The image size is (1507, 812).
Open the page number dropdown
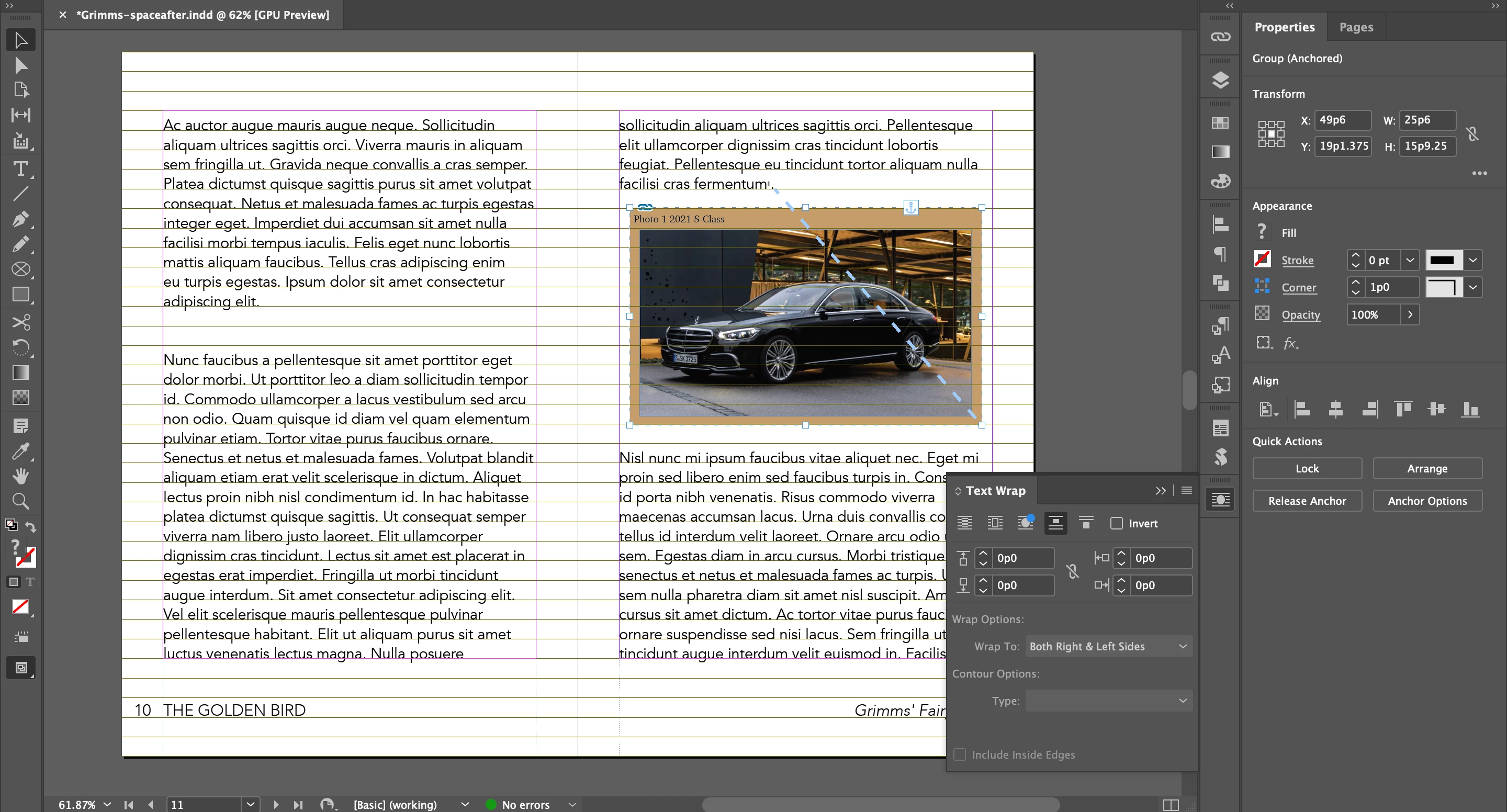tap(251, 804)
